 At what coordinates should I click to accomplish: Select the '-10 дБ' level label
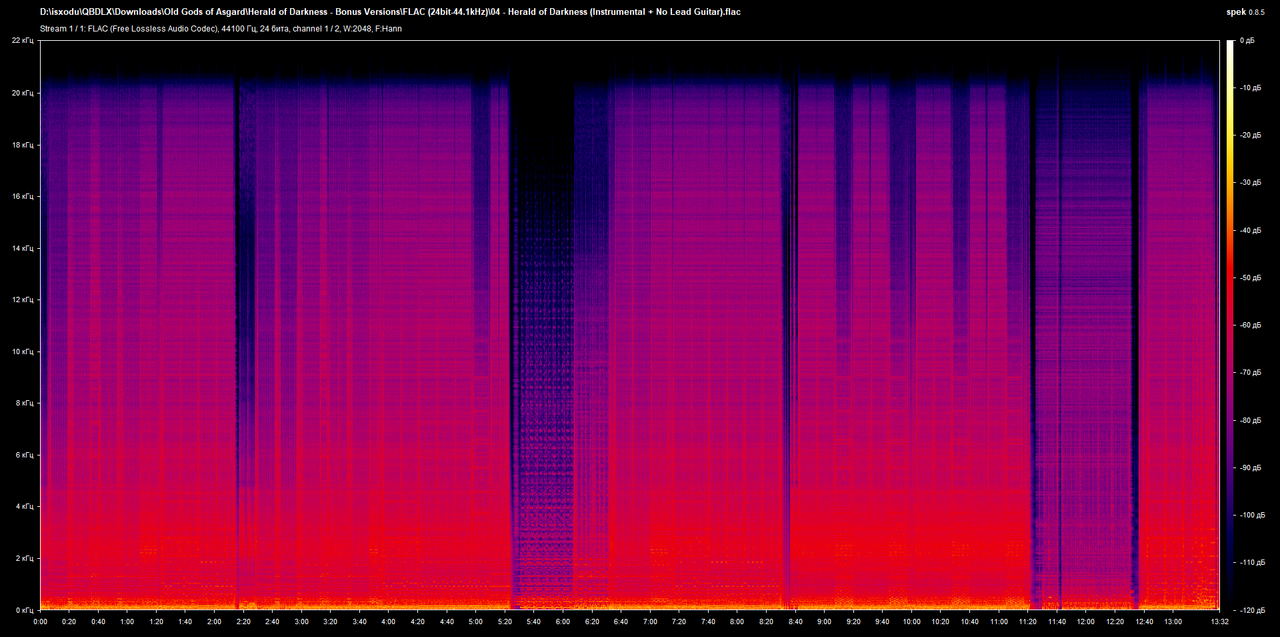tap(1249, 88)
